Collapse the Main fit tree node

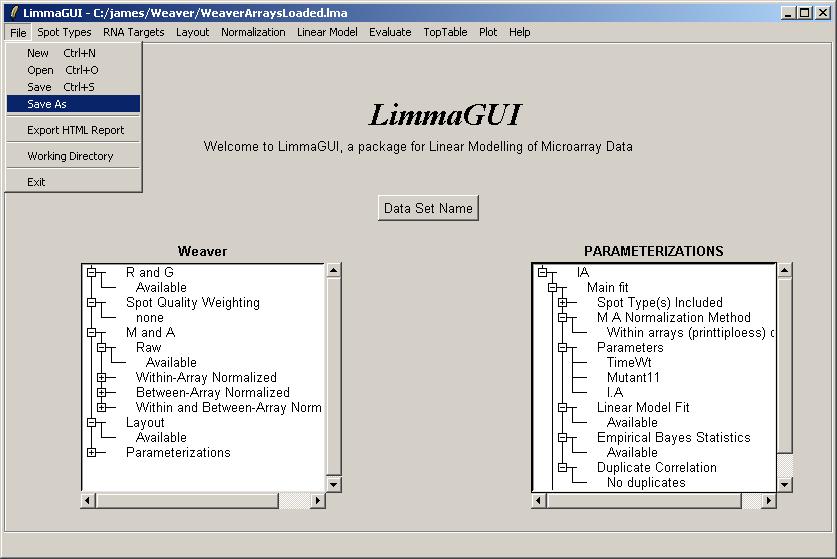pyautogui.click(x=552, y=288)
